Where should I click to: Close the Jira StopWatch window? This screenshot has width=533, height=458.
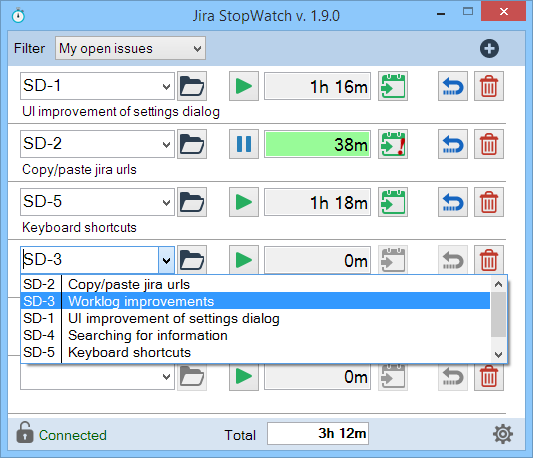(x=503, y=12)
